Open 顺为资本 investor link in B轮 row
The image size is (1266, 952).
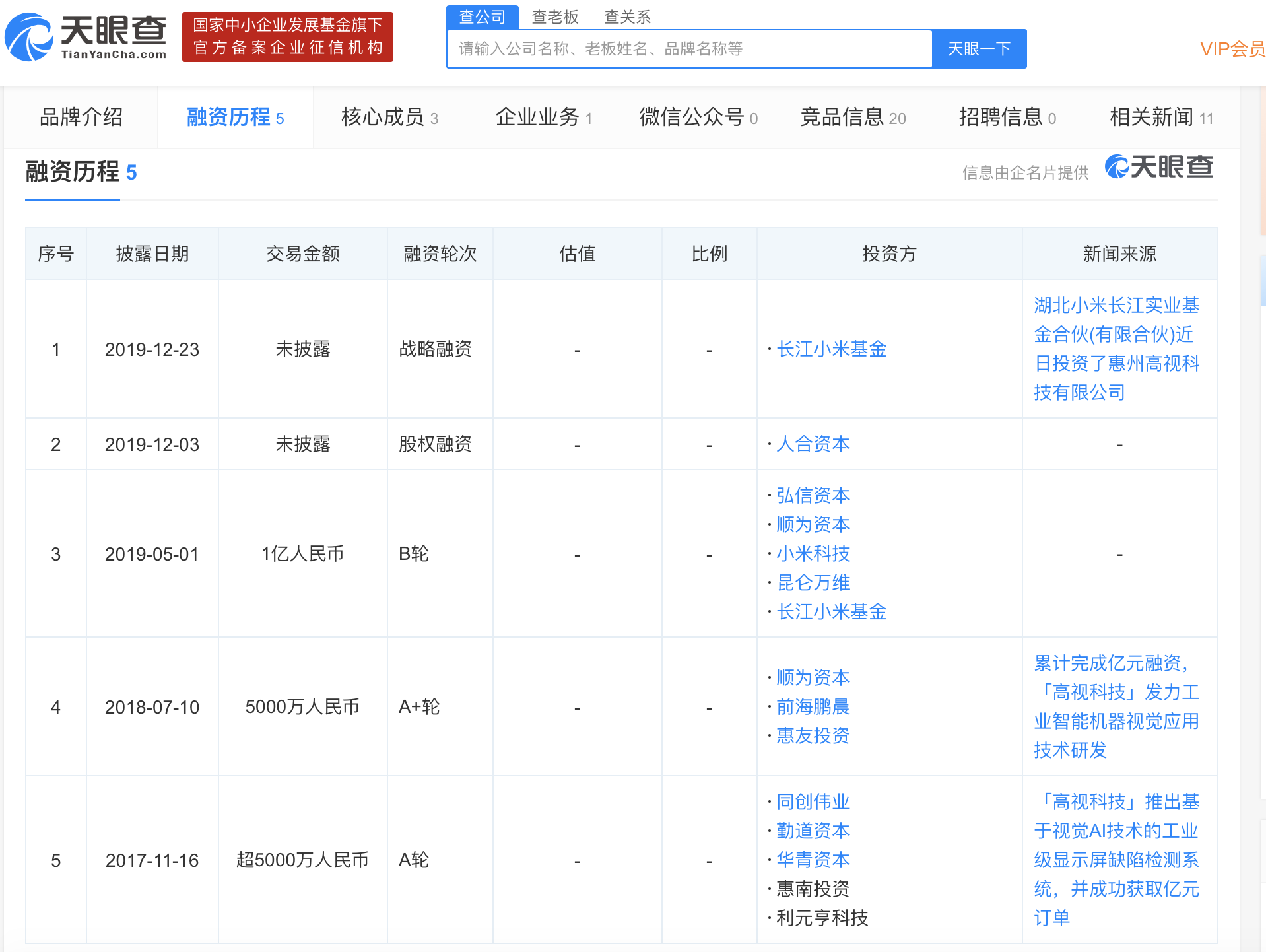coord(813,524)
